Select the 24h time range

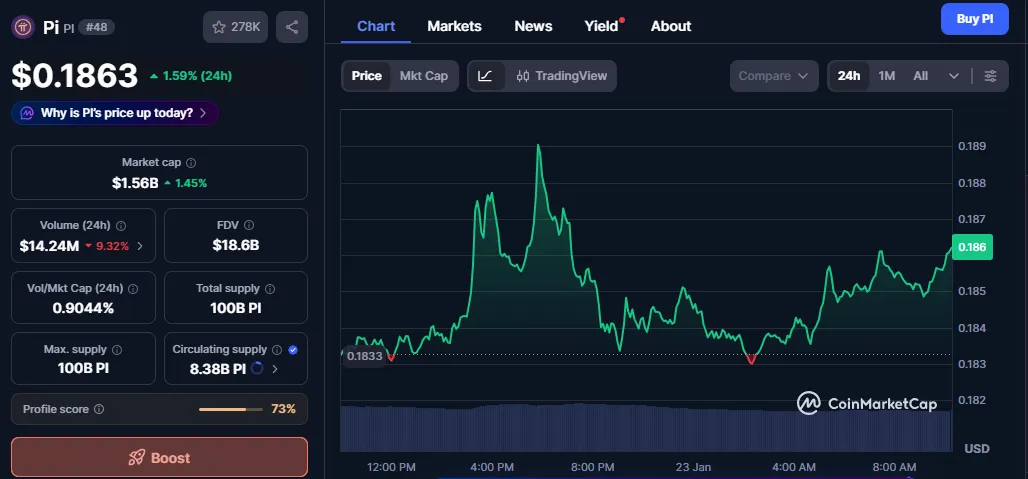click(849, 76)
